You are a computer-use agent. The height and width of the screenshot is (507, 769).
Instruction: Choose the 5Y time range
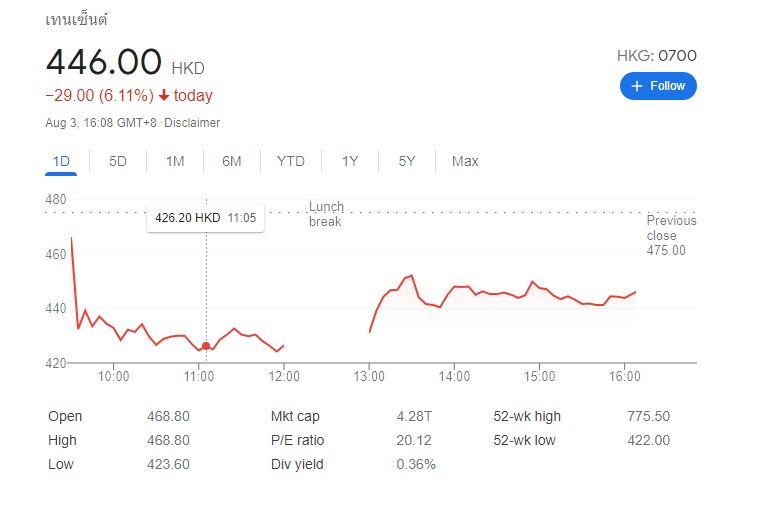(x=407, y=161)
